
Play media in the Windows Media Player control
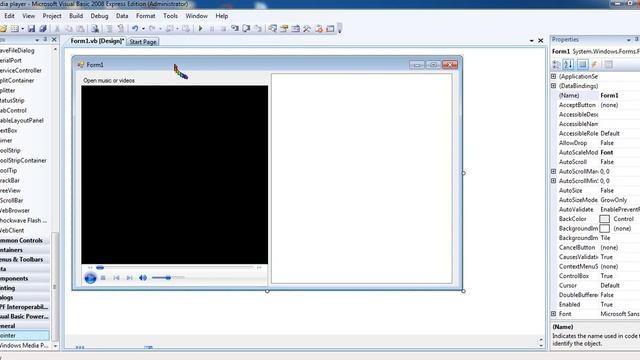coord(90,278)
